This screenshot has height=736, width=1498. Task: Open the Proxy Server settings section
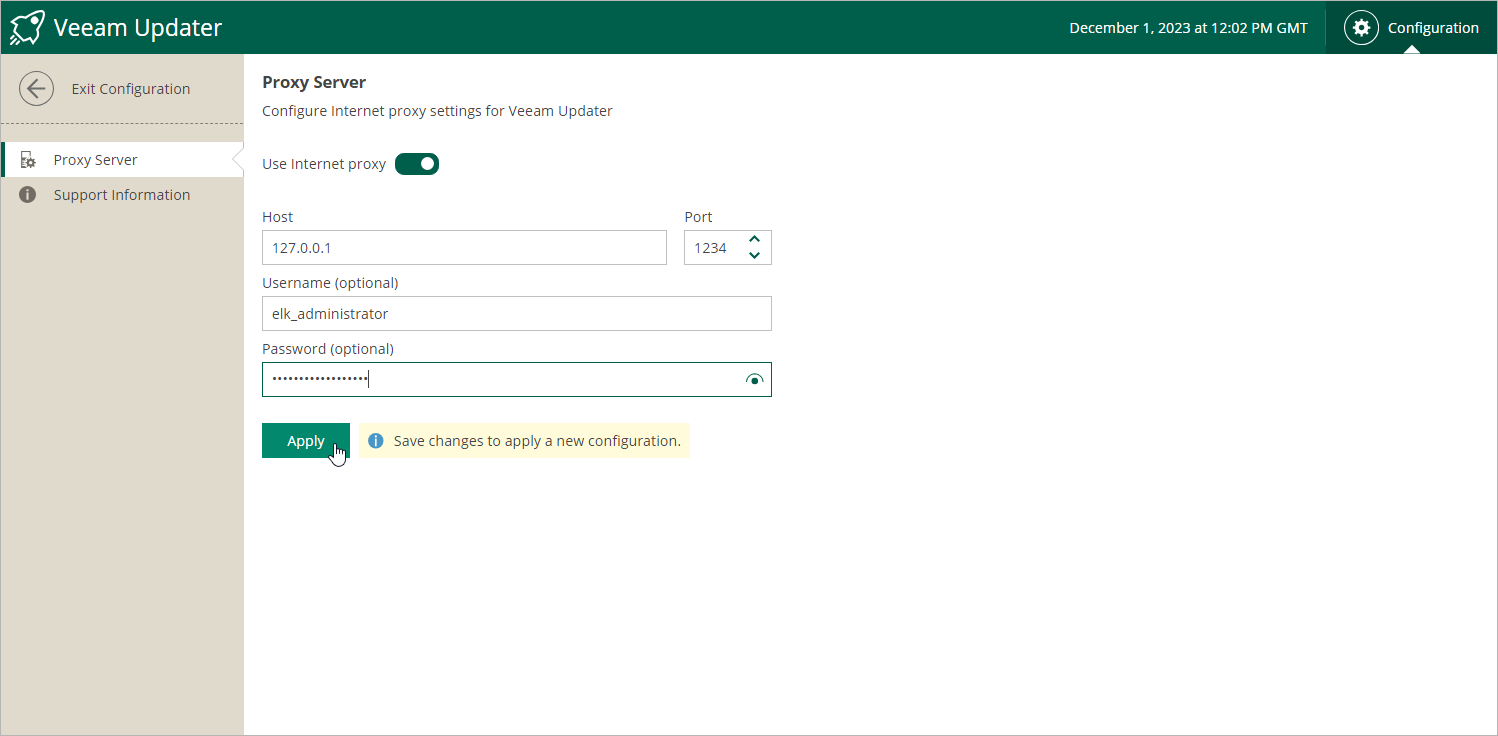point(122,160)
